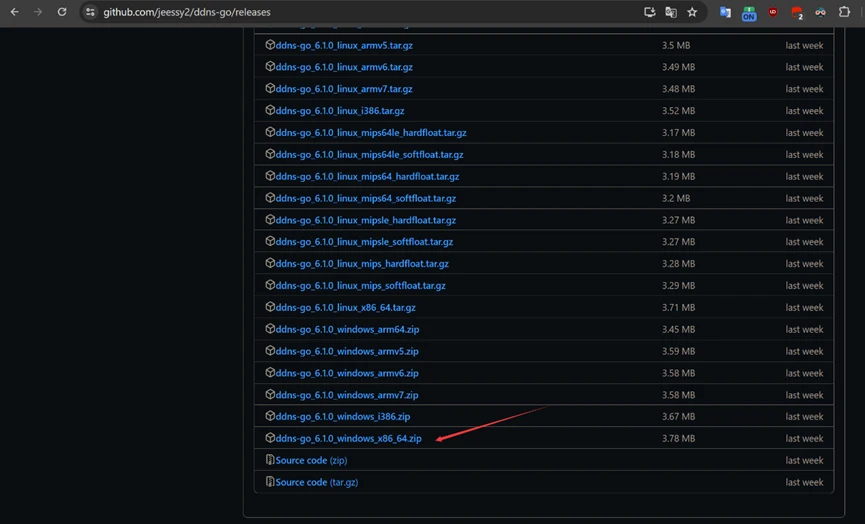Click package icon beside windows_x86_64 asset

click(x=270, y=438)
